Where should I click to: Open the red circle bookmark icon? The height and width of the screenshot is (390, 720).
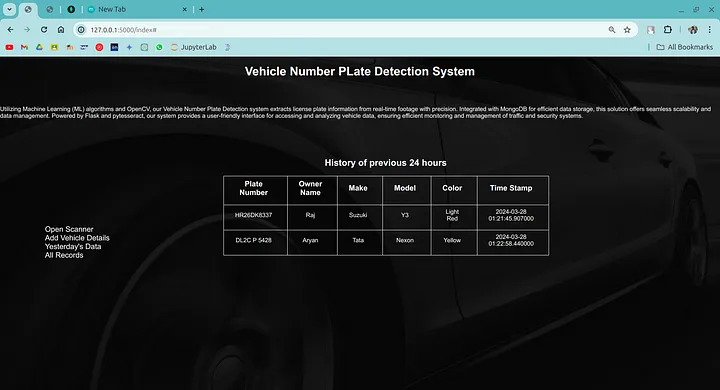(x=99, y=47)
